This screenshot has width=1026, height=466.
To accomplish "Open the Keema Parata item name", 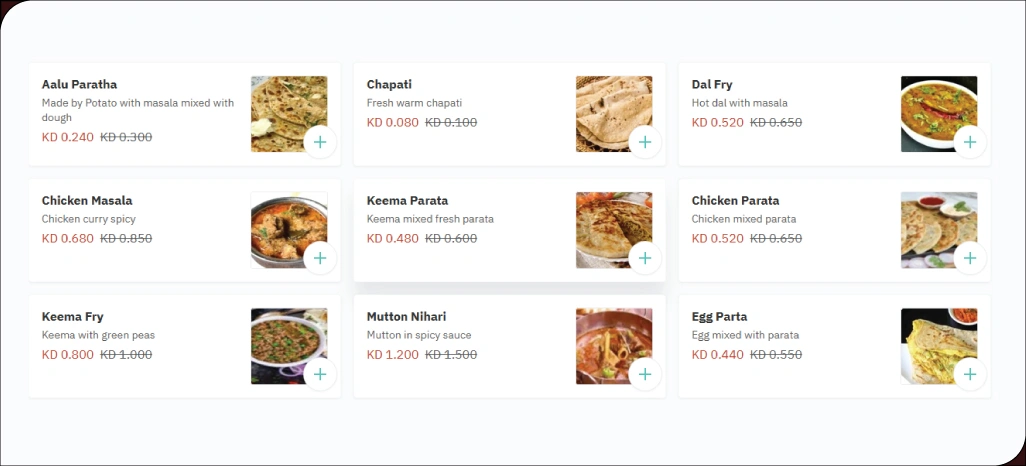I will 407,201.
